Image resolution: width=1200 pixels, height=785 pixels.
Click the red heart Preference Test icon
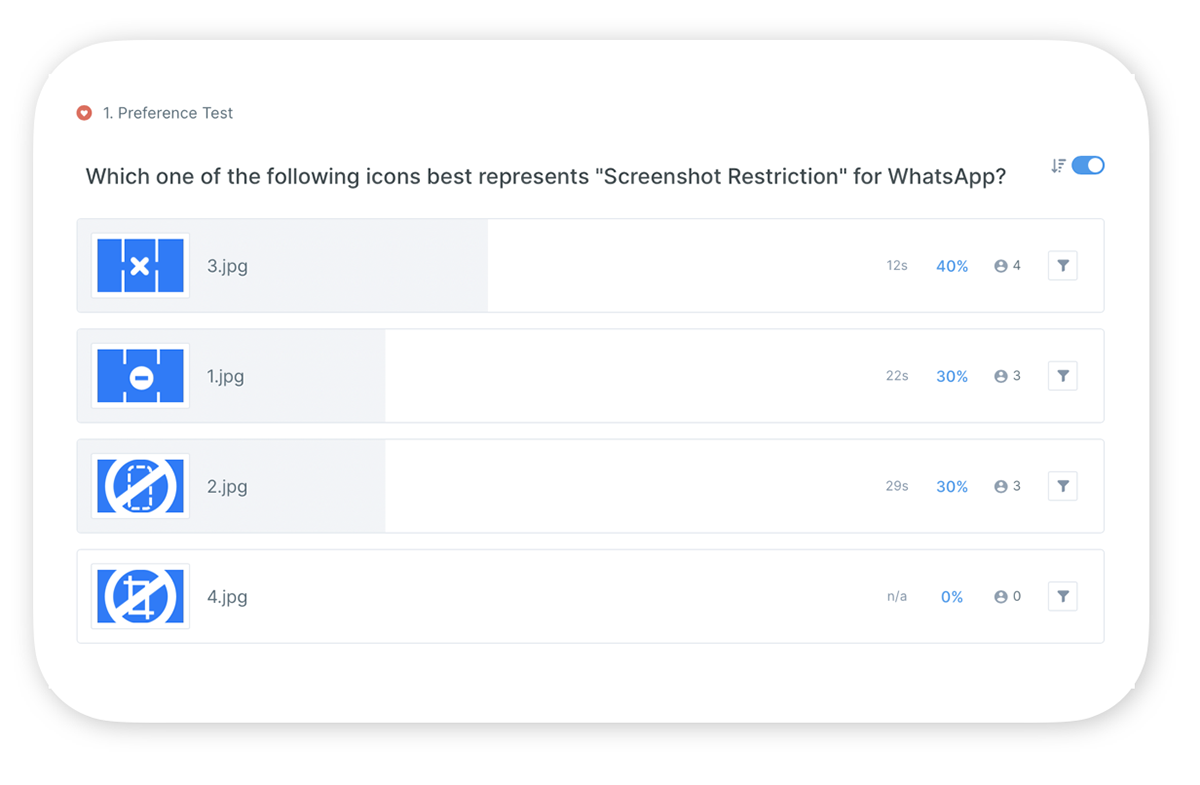tap(84, 113)
